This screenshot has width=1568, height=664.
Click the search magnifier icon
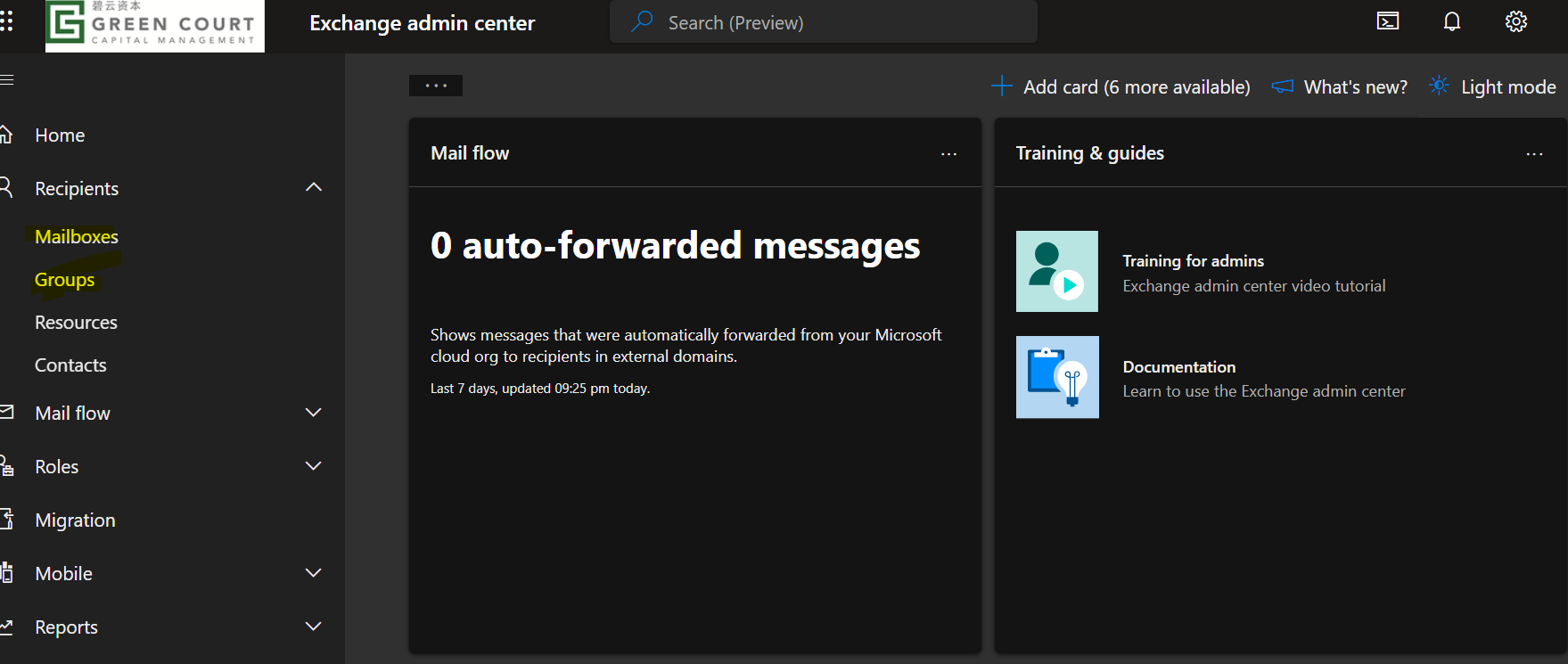pyautogui.click(x=642, y=21)
